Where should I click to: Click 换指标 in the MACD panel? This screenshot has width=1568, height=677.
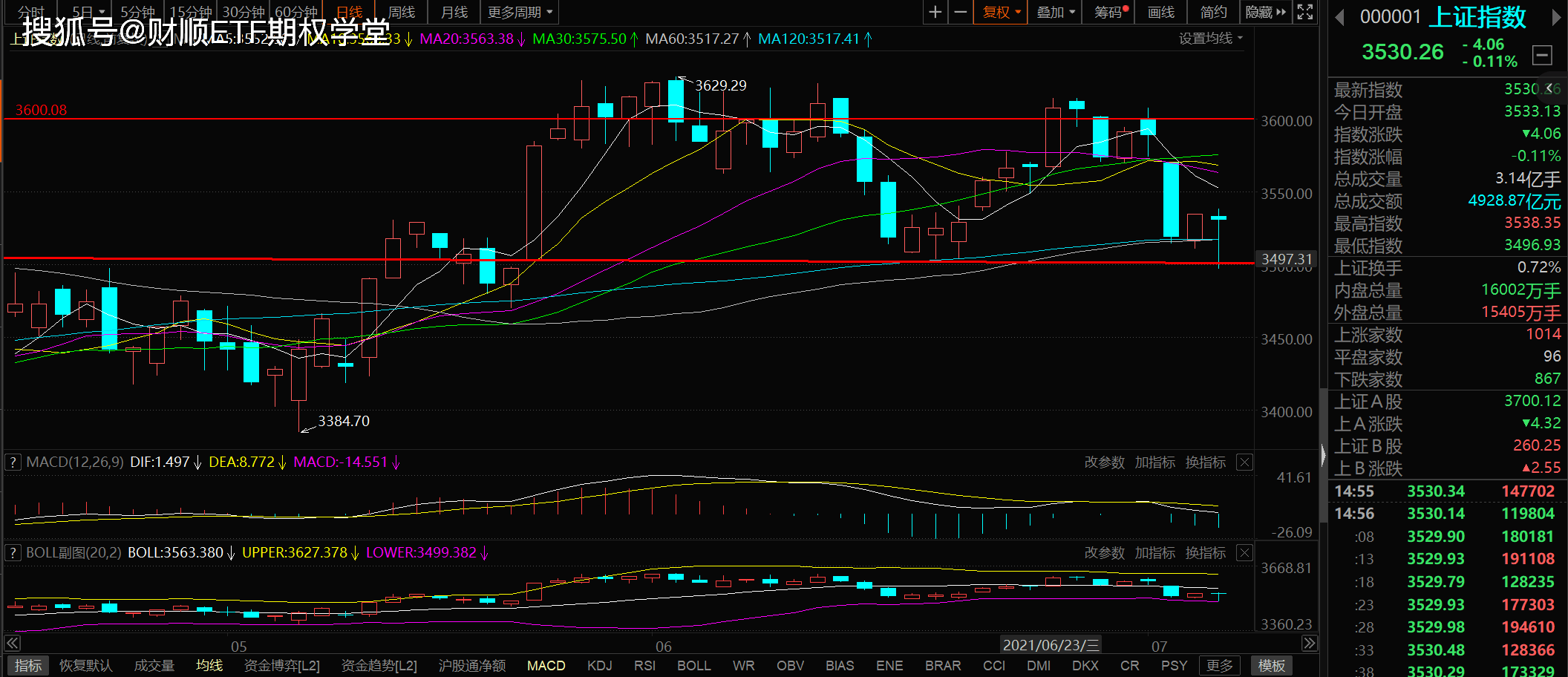(x=1205, y=462)
